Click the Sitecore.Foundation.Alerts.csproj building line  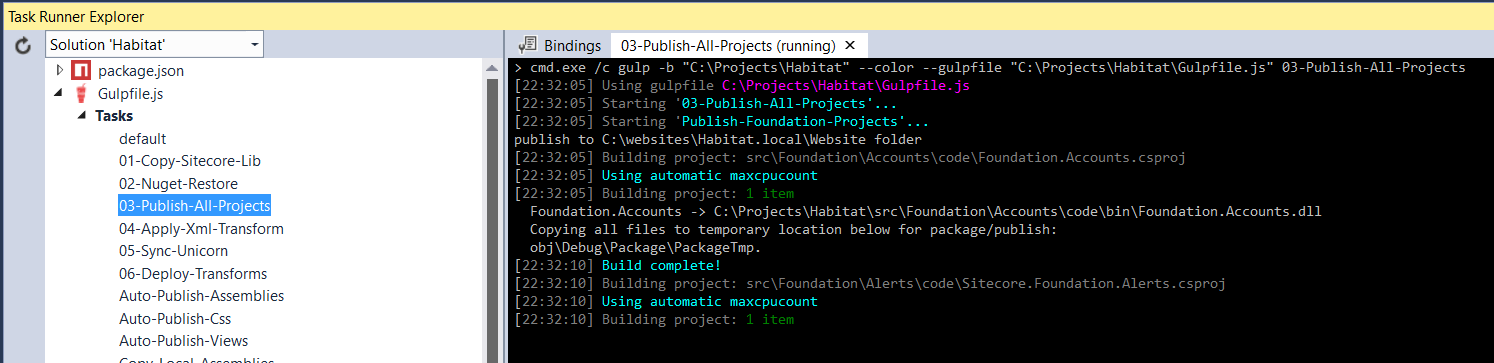[869, 283]
